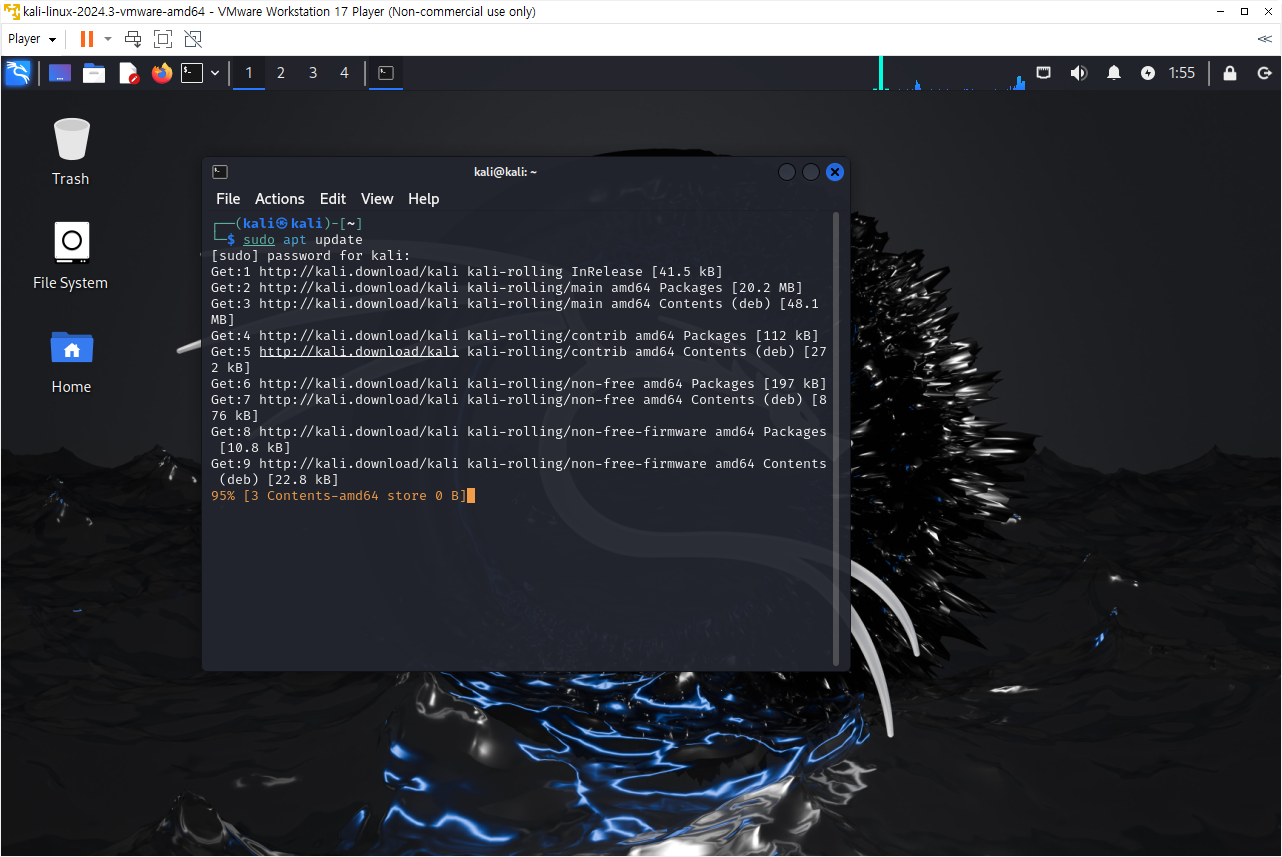Launch Firefox from the panel

point(161,73)
